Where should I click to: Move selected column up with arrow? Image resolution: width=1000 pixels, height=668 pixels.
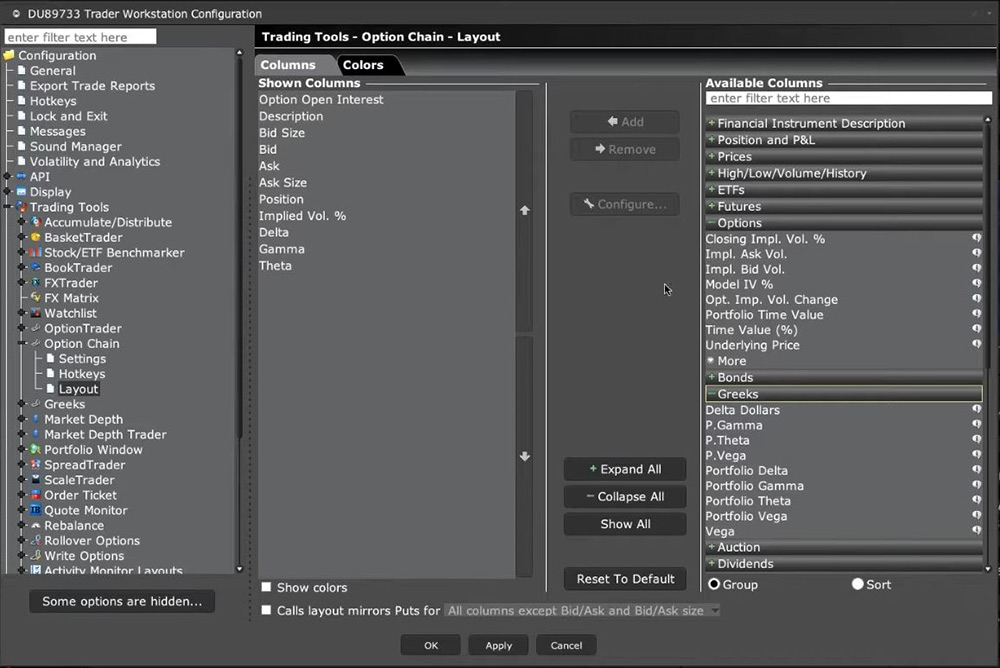[524, 211]
